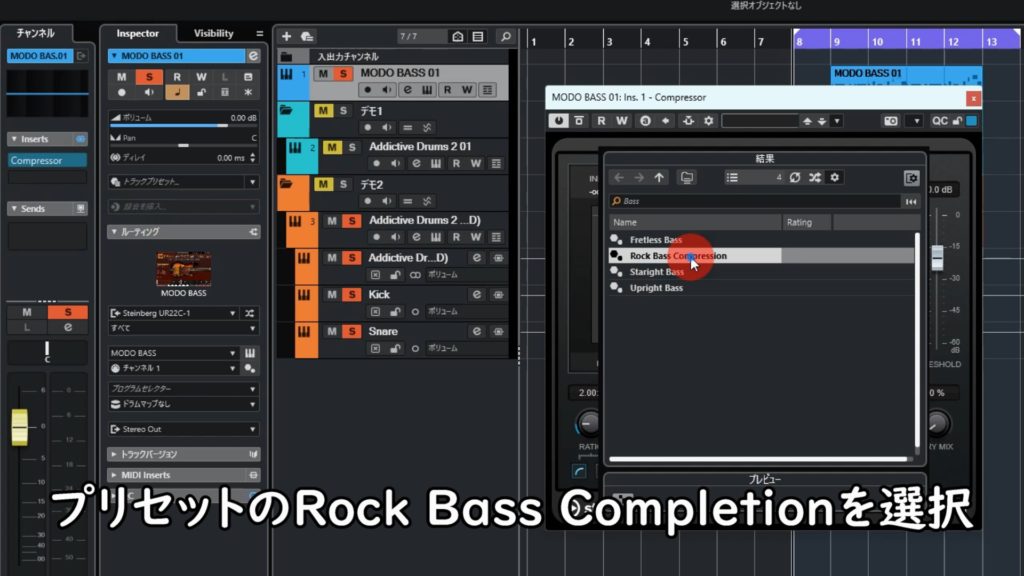The width and height of the screenshot is (1024, 576).
Task: Click the navigate-up arrow in preset browser
Action: 659,177
